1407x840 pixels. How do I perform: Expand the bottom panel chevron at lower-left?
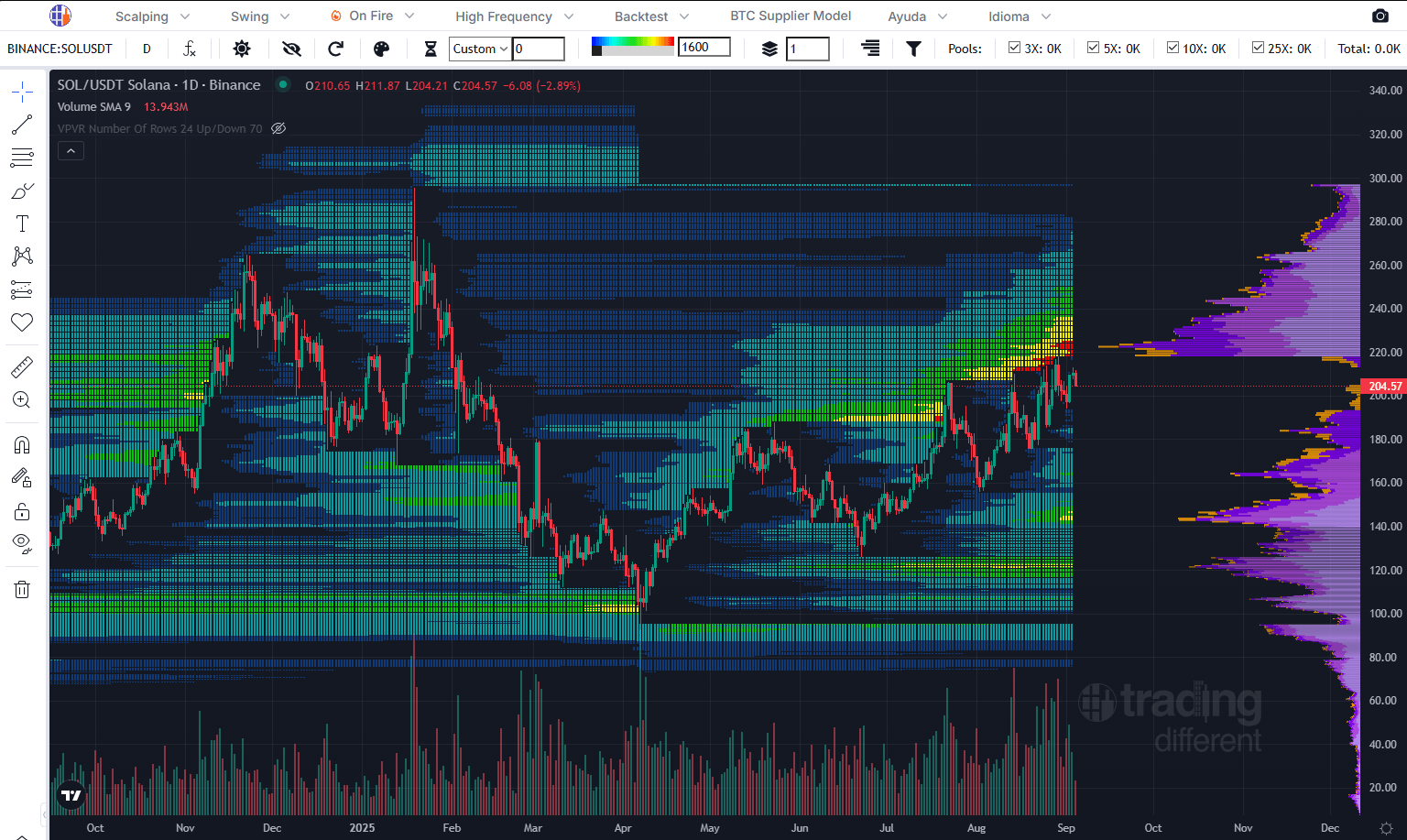coord(23,836)
